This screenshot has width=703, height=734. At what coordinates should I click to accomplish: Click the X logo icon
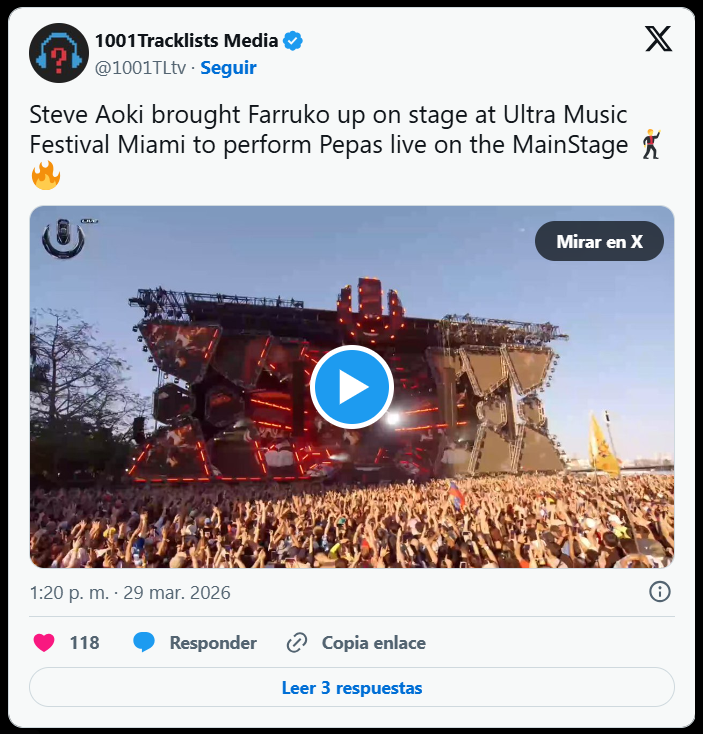(659, 39)
